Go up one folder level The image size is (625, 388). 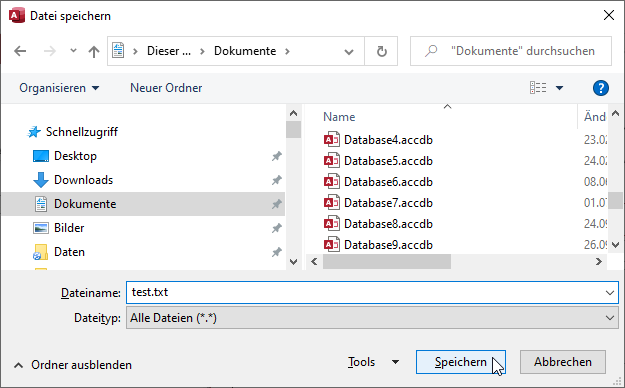click(94, 51)
